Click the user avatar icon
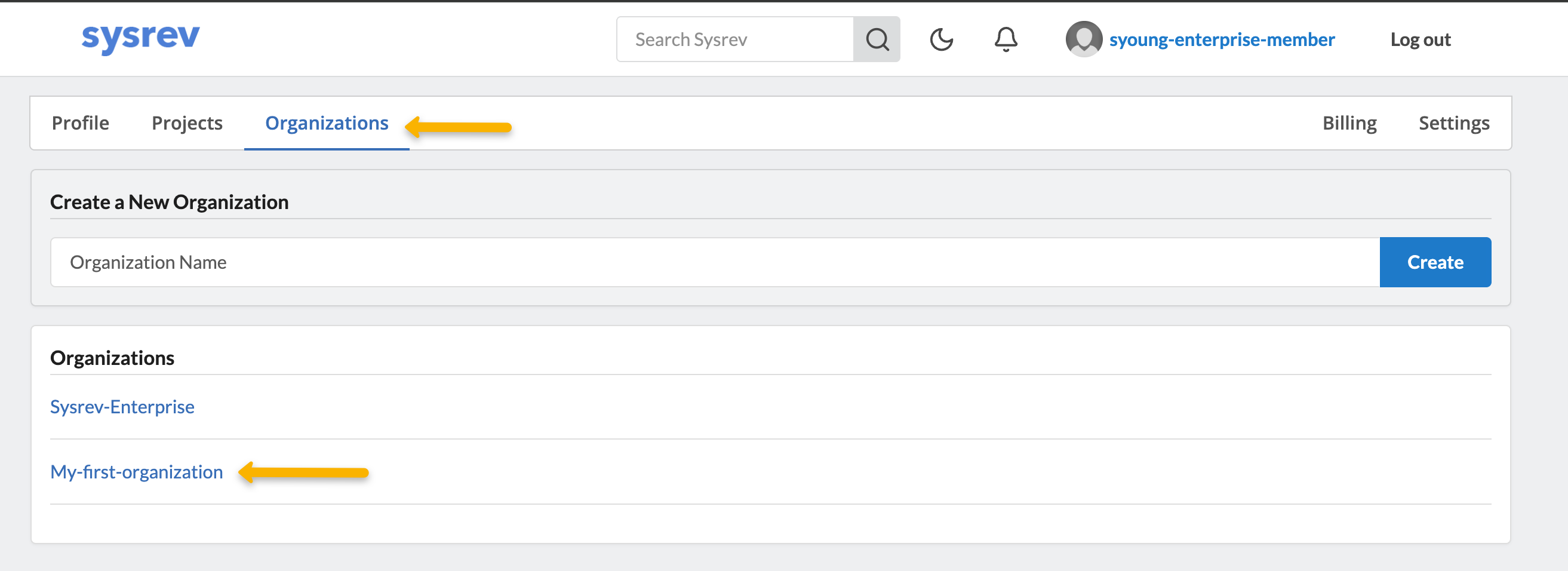Screen dimensions: 1568x571 pos(1084,39)
